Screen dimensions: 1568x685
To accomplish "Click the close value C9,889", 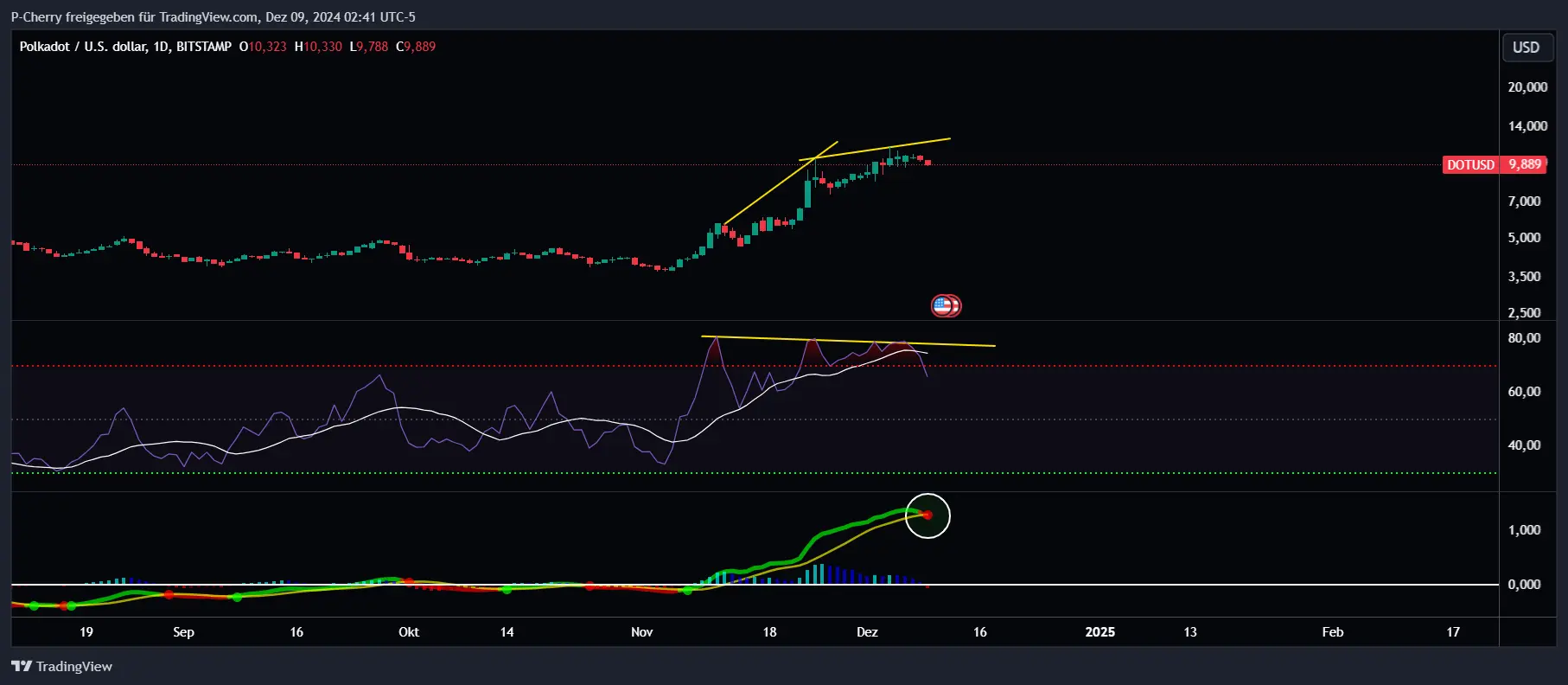I will [x=416, y=47].
